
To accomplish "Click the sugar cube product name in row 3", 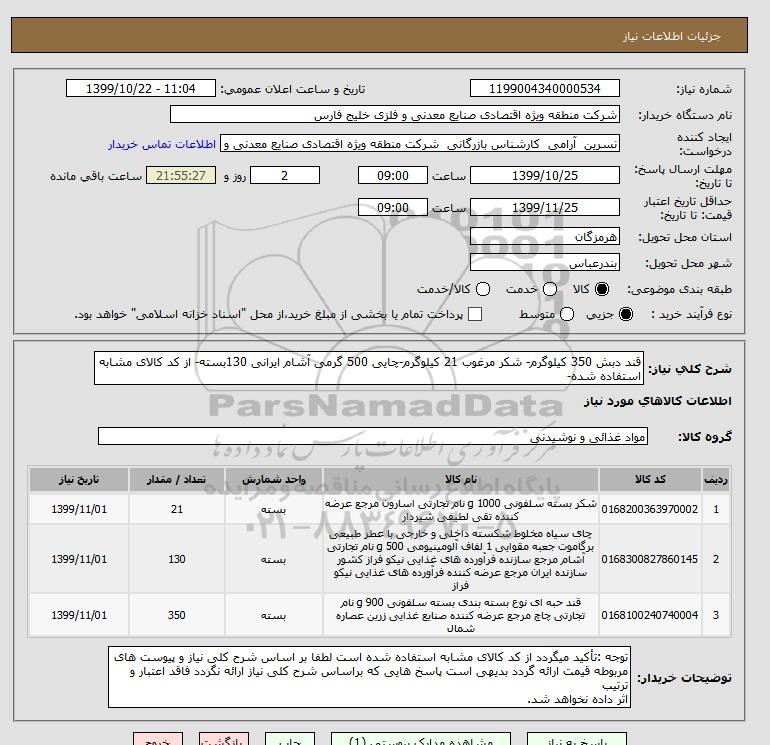I will pos(461,615).
